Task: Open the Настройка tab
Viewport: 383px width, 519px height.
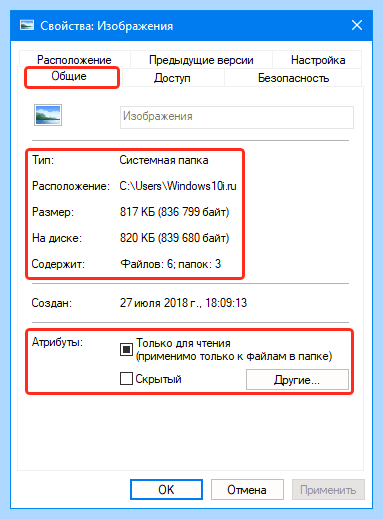Action: 317,60
